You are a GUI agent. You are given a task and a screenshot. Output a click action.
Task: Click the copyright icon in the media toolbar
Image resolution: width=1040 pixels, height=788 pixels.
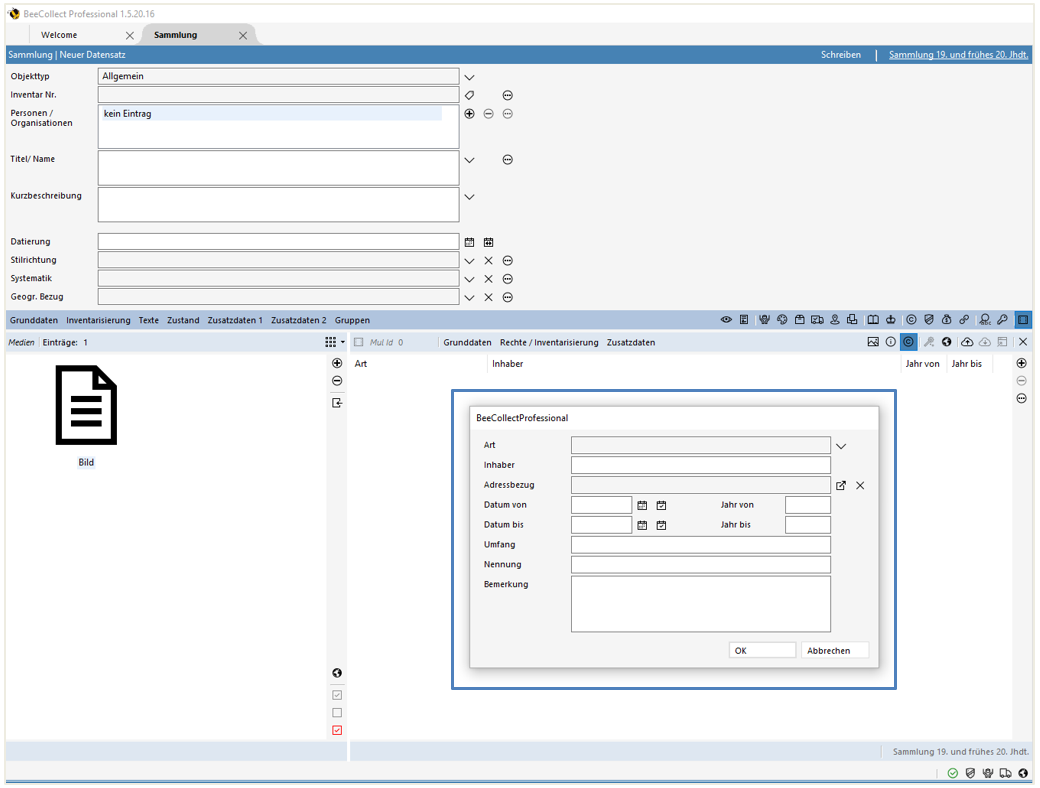coord(908,342)
